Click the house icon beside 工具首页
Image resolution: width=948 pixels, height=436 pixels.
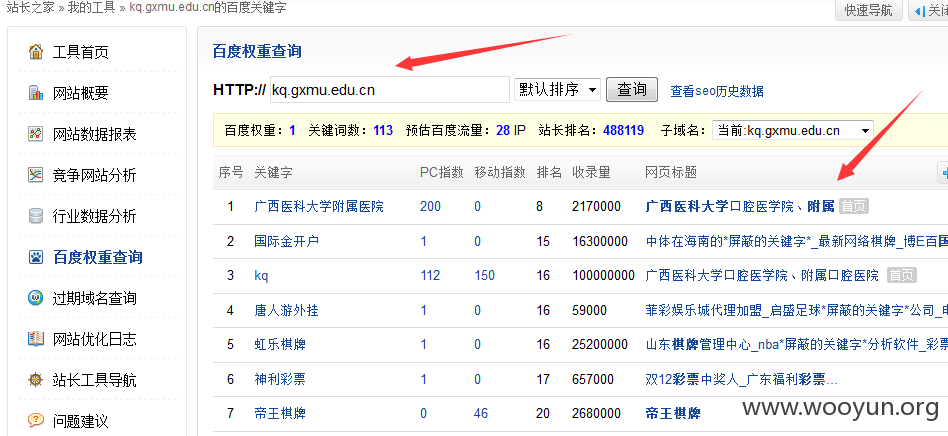pos(36,52)
